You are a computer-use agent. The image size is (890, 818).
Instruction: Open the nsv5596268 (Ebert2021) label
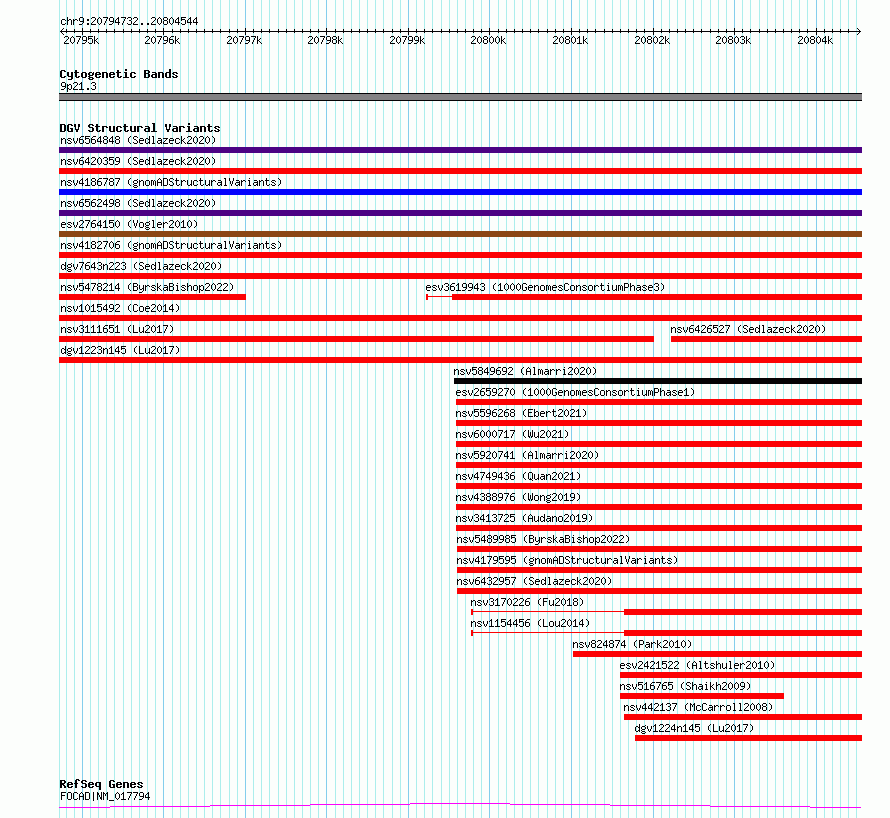click(x=521, y=413)
